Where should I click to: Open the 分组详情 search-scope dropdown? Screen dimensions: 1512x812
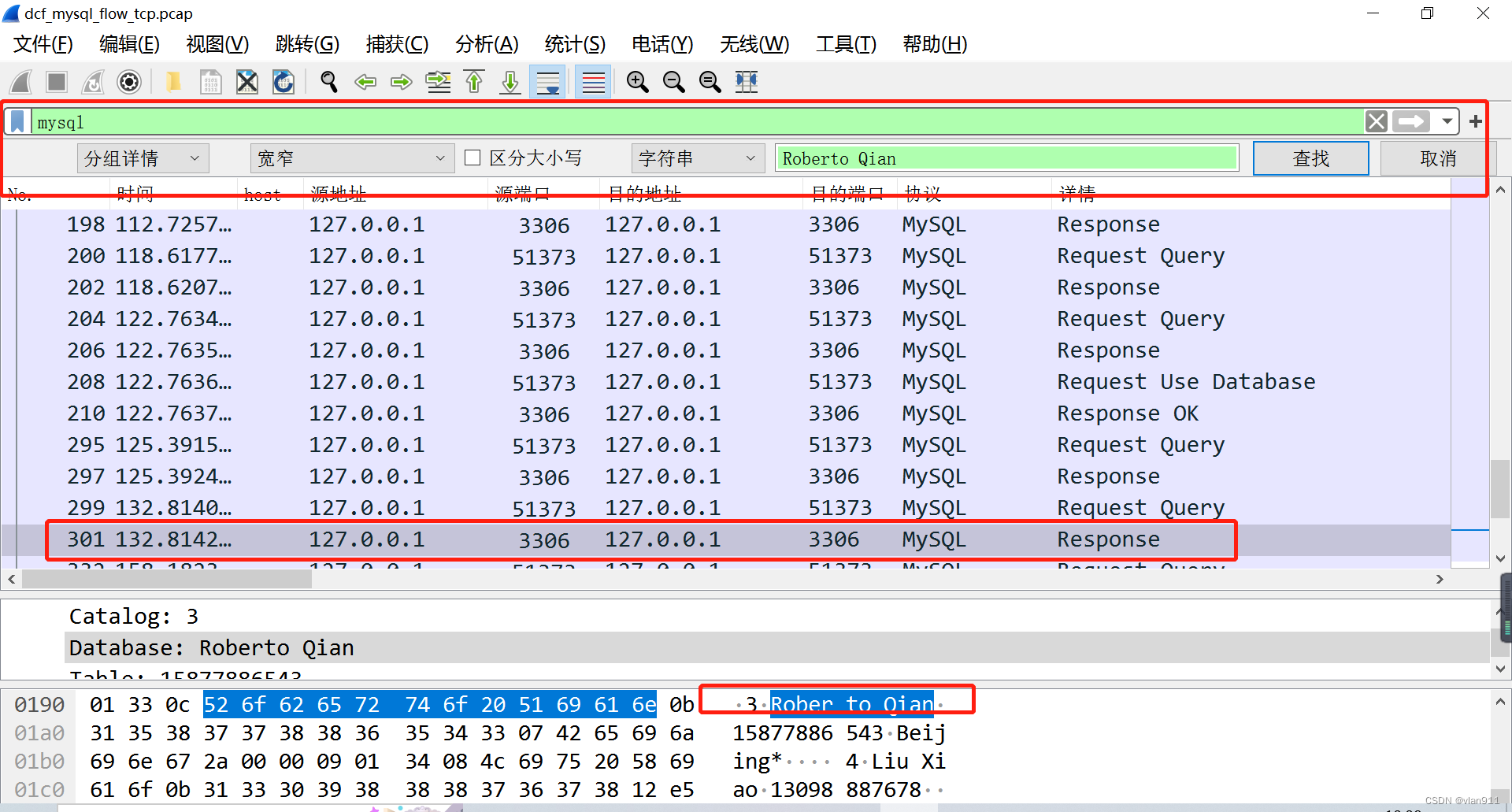pos(143,158)
